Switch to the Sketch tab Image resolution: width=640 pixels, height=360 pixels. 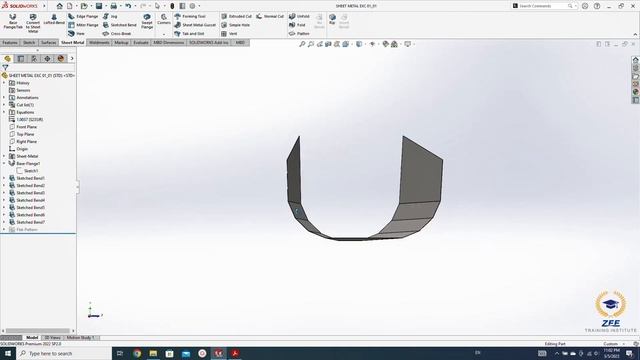(29, 42)
